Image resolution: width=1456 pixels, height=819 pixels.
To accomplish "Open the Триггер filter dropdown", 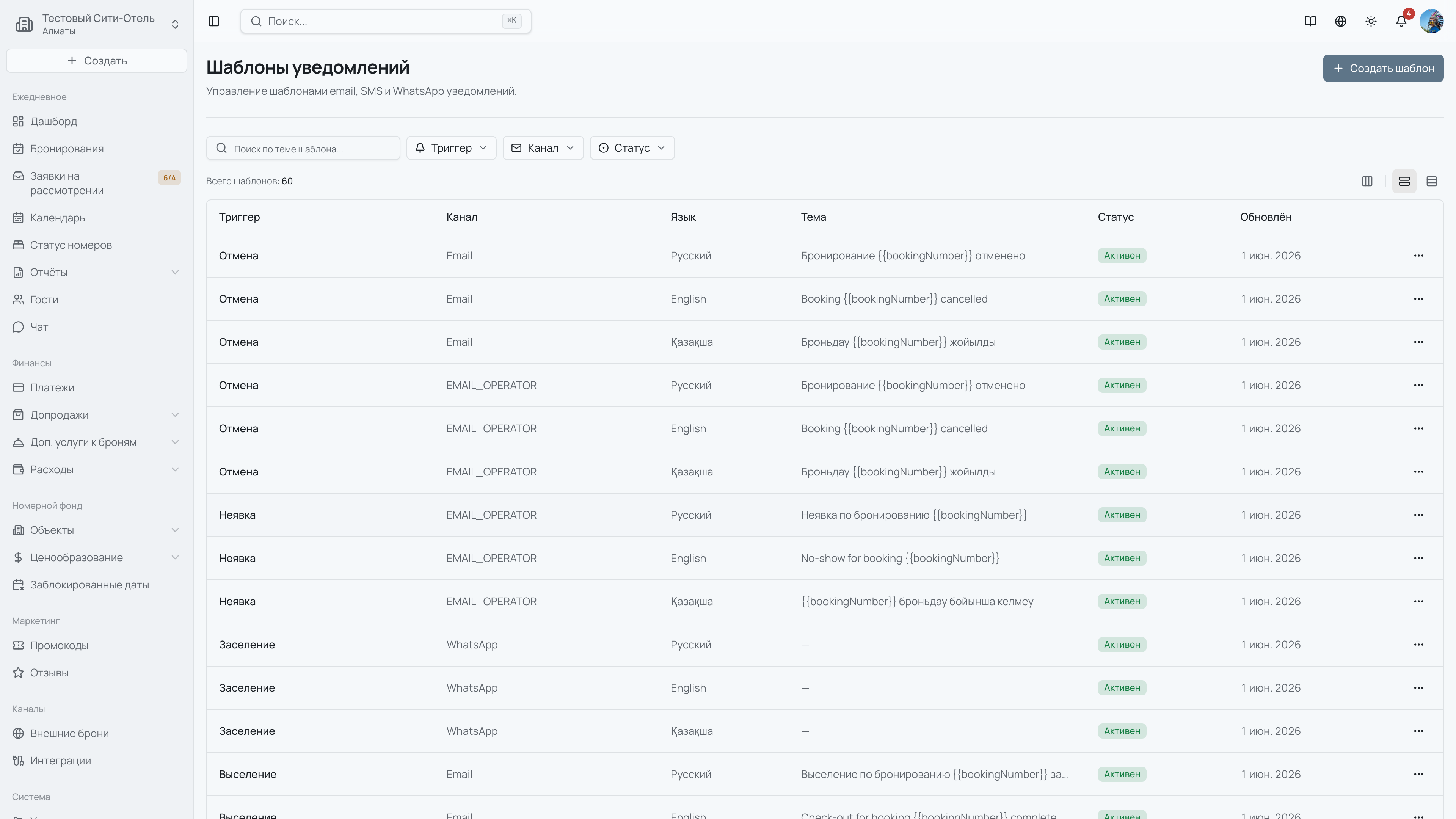I will click(451, 147).
